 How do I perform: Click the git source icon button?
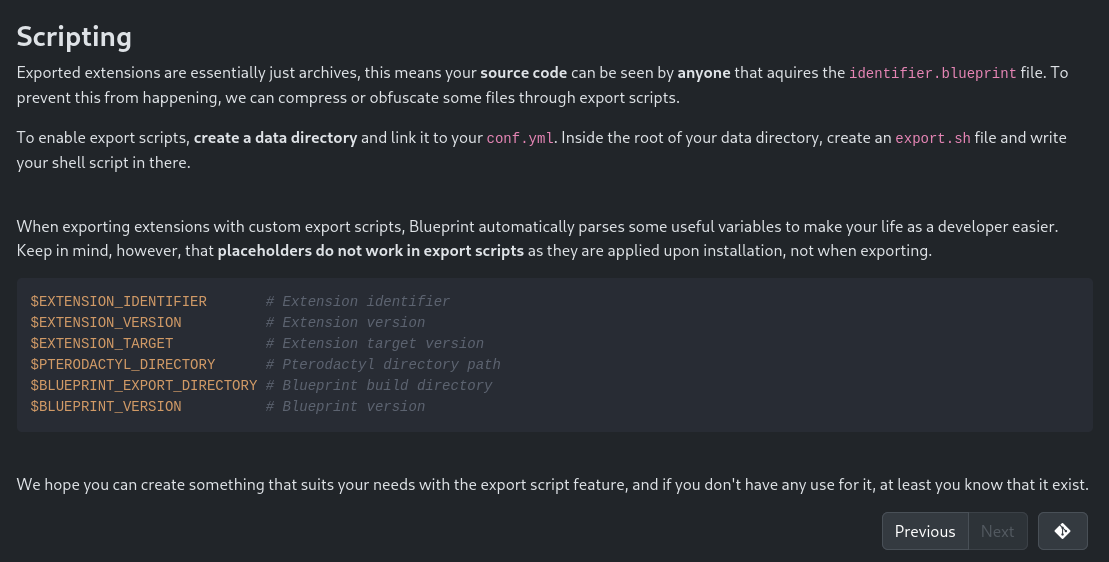[x=1062, y=531]
